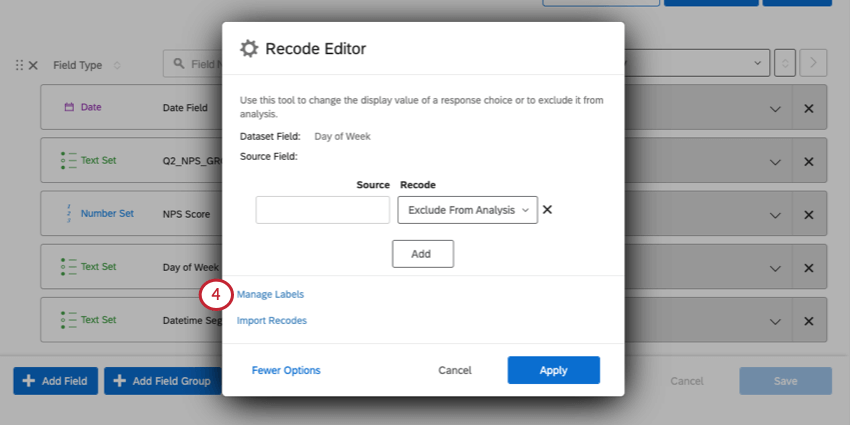
Task: Expand the Datetime Segment row chevron
Action: 774,320
